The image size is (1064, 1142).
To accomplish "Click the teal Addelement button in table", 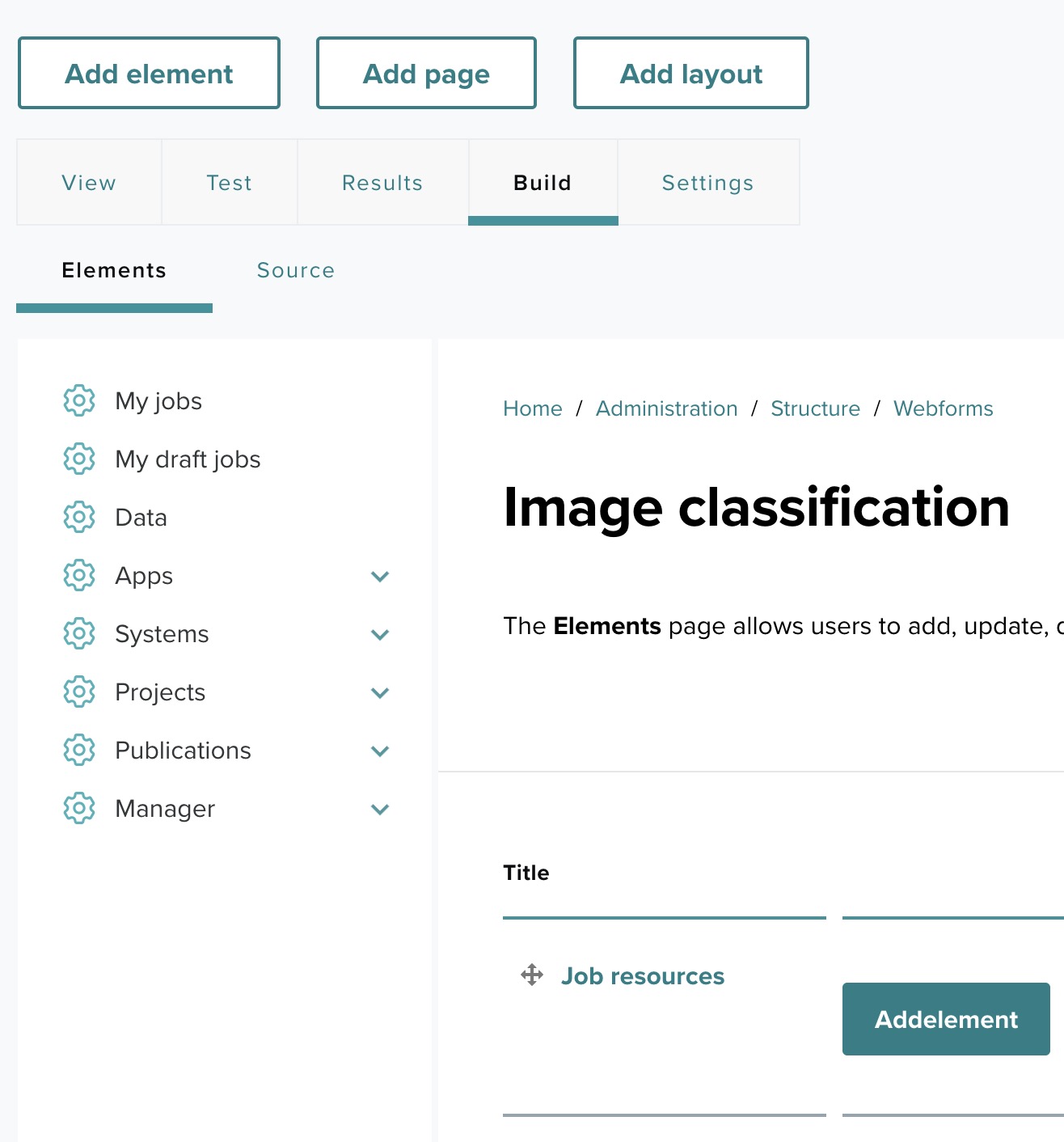I will [946, 1019].
